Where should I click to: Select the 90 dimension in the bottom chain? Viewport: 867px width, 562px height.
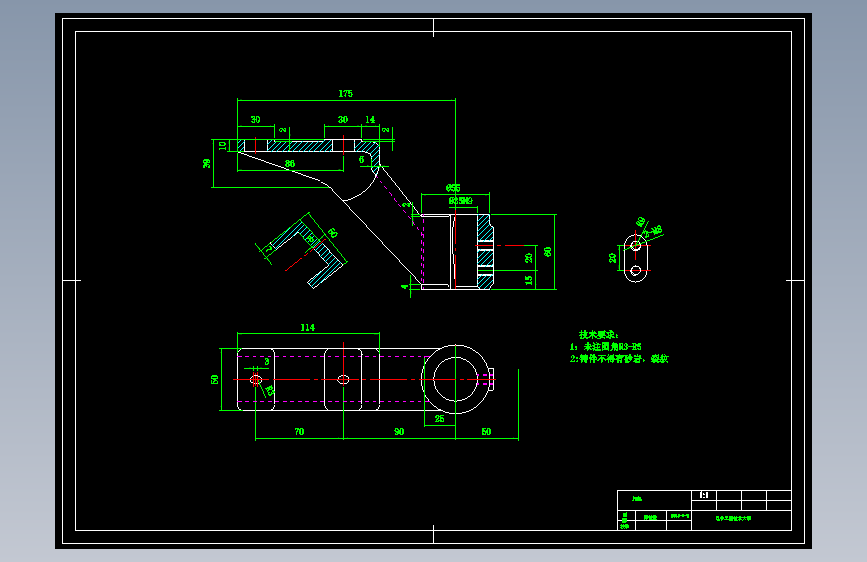point(399,431)
